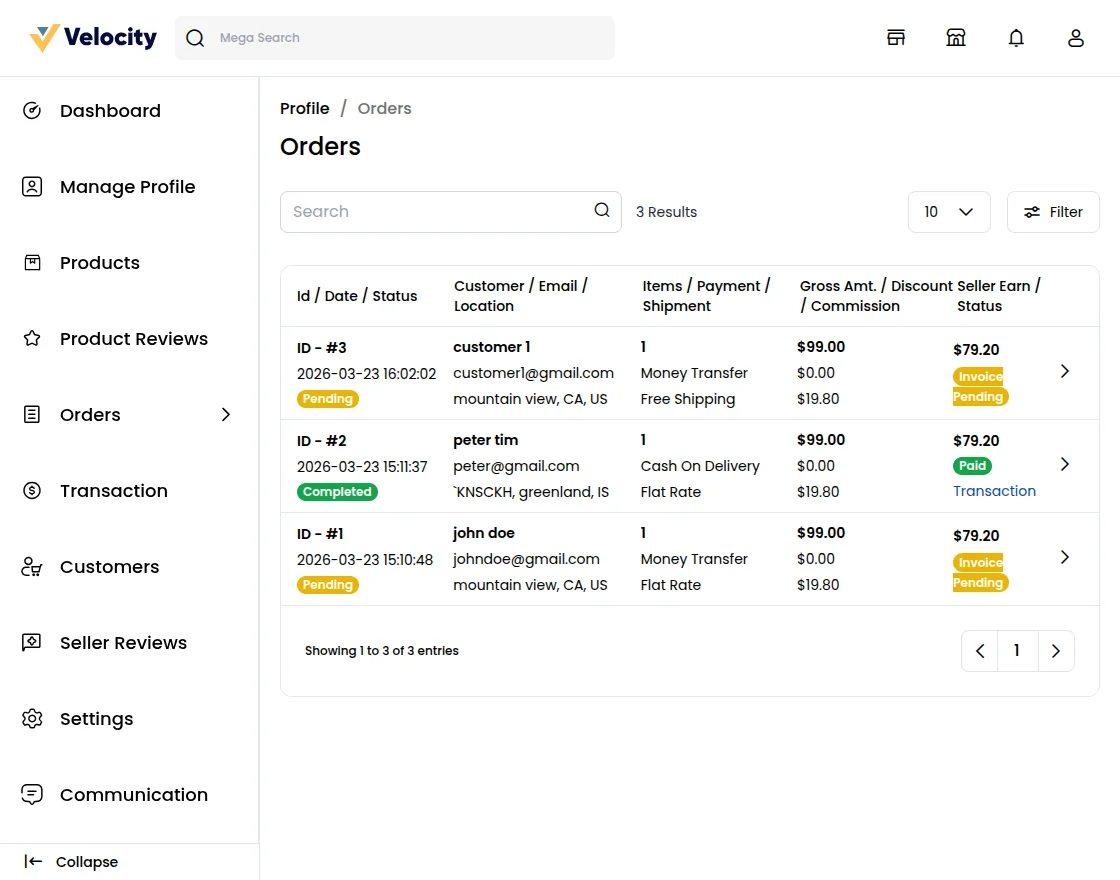Open the notifications bell icon
The width and height of the screenshot is (1120, 880).
[1016, 37]
